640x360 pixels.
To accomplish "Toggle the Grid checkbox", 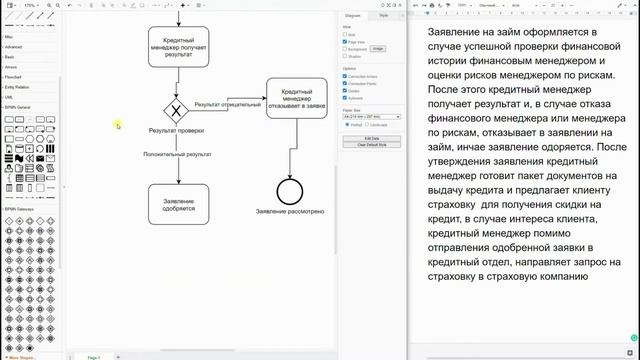I will [x=345, y=35].
